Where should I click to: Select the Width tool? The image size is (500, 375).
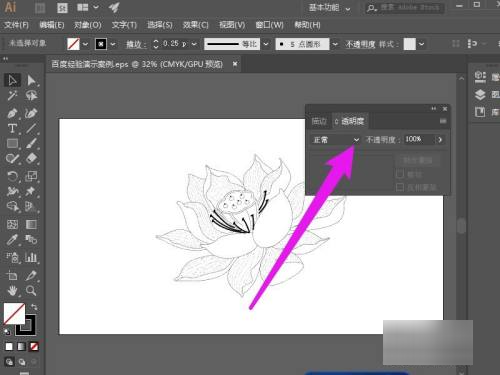coord(12,191)
